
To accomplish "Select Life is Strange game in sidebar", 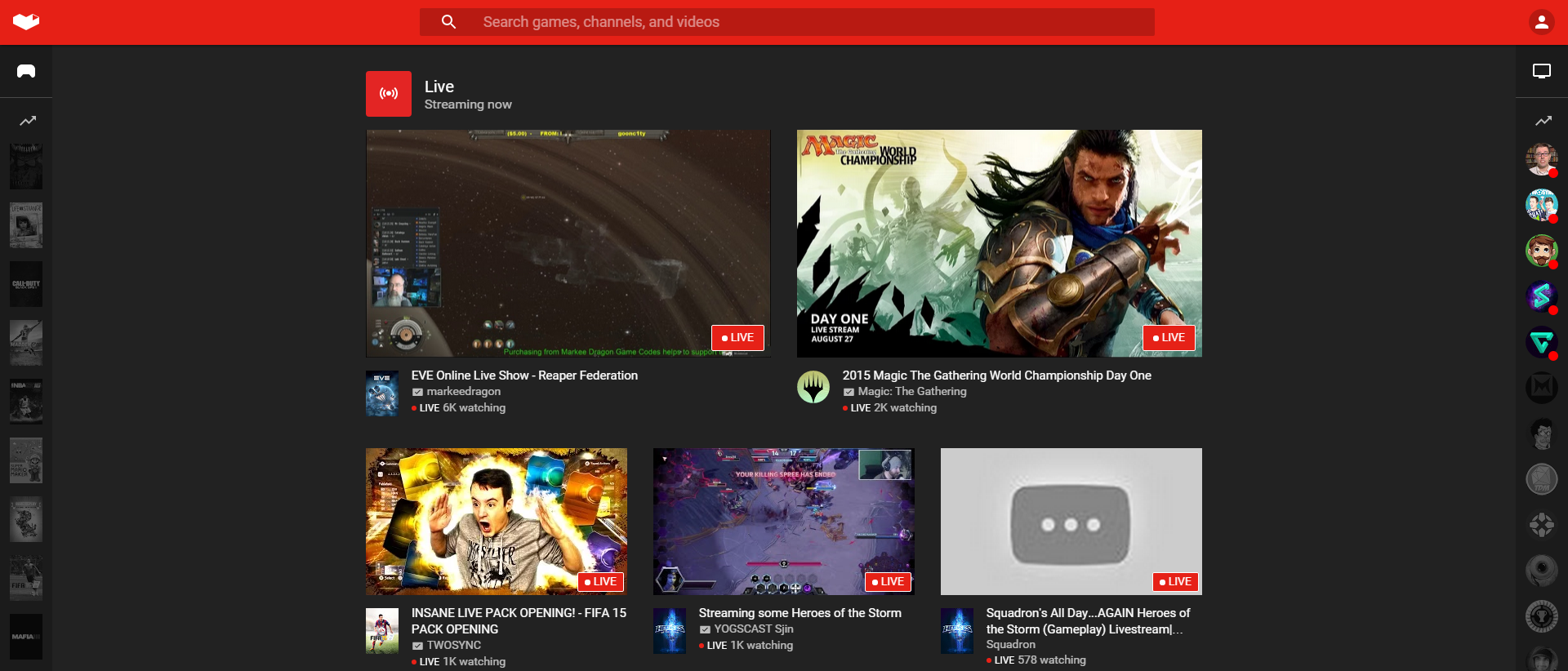I will click(26, 225).
